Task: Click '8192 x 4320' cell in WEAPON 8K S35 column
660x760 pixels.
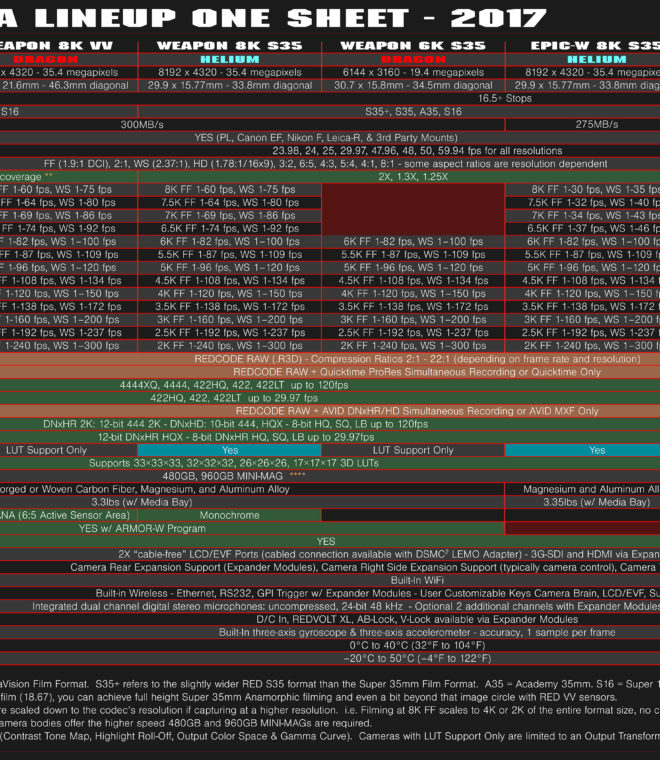Action: (230, 72)
